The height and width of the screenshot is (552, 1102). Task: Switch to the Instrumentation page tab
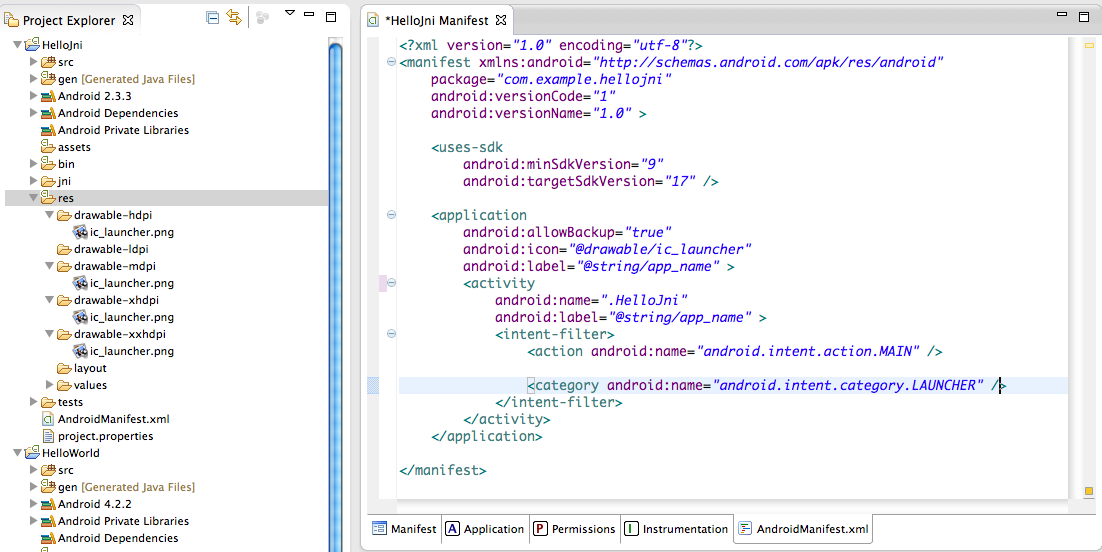click(x=677, y=529)
